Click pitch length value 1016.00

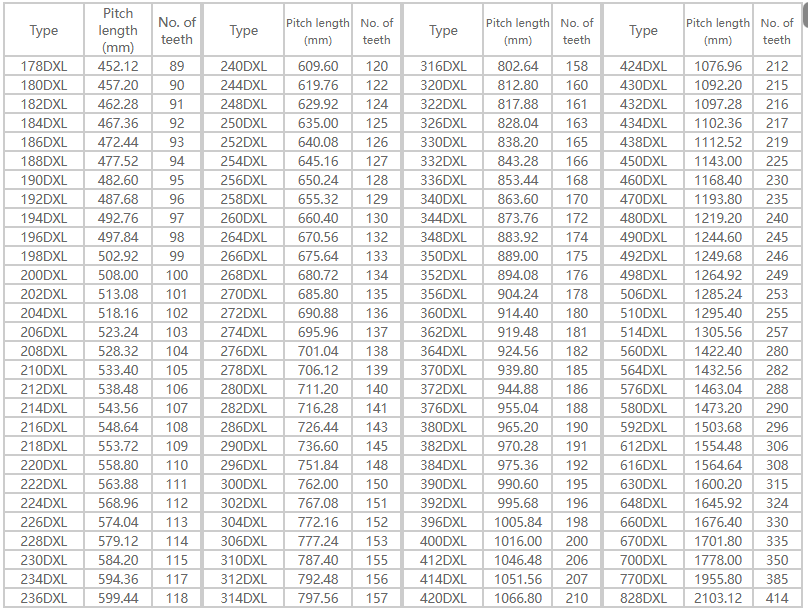tap(518, 541)
